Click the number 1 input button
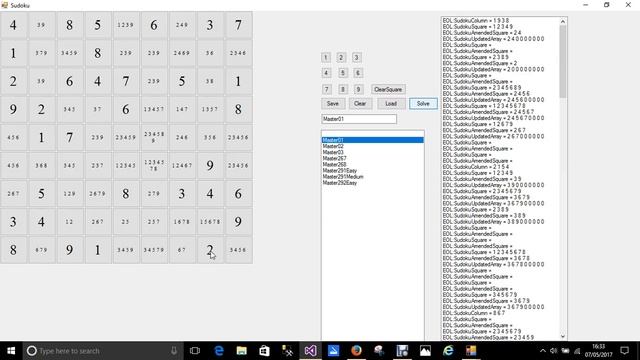The width and height of the screenshot is (640, 360). 326,58
